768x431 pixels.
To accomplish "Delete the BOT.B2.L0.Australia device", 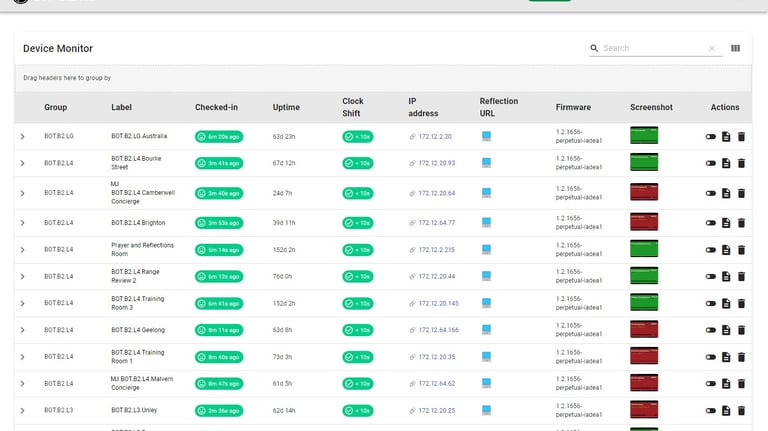I will [x=741, y=137].
